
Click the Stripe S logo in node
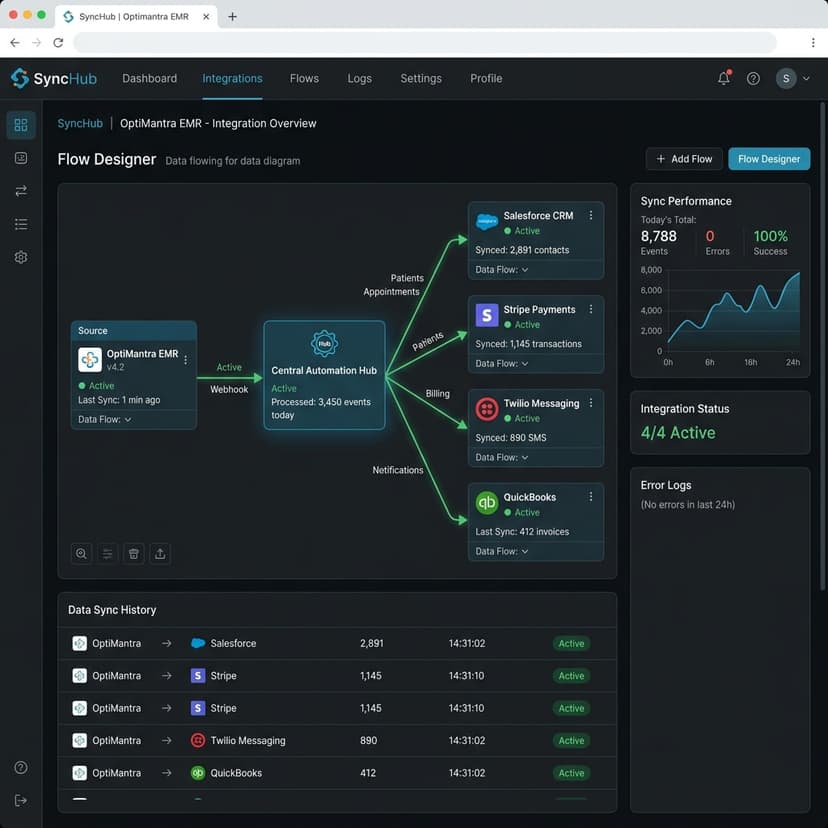tap(486, 315)
